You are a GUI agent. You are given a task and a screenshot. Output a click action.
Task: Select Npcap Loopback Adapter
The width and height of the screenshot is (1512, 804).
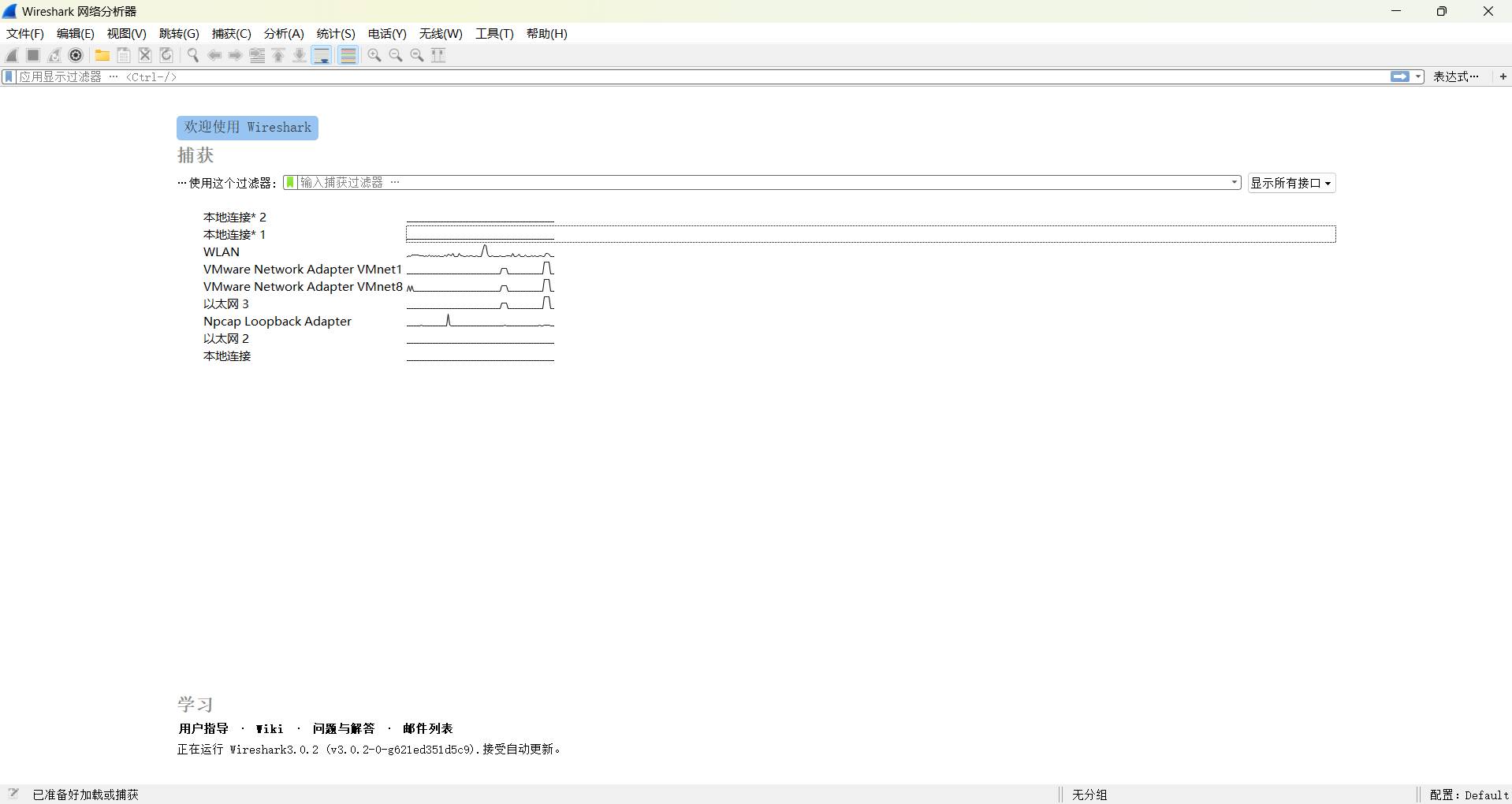click(277, 322)
